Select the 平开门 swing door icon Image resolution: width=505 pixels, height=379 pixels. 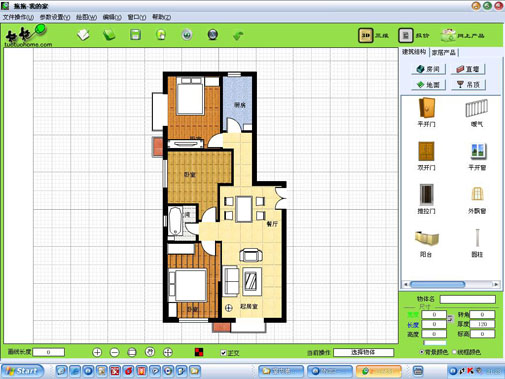(427, 107)
